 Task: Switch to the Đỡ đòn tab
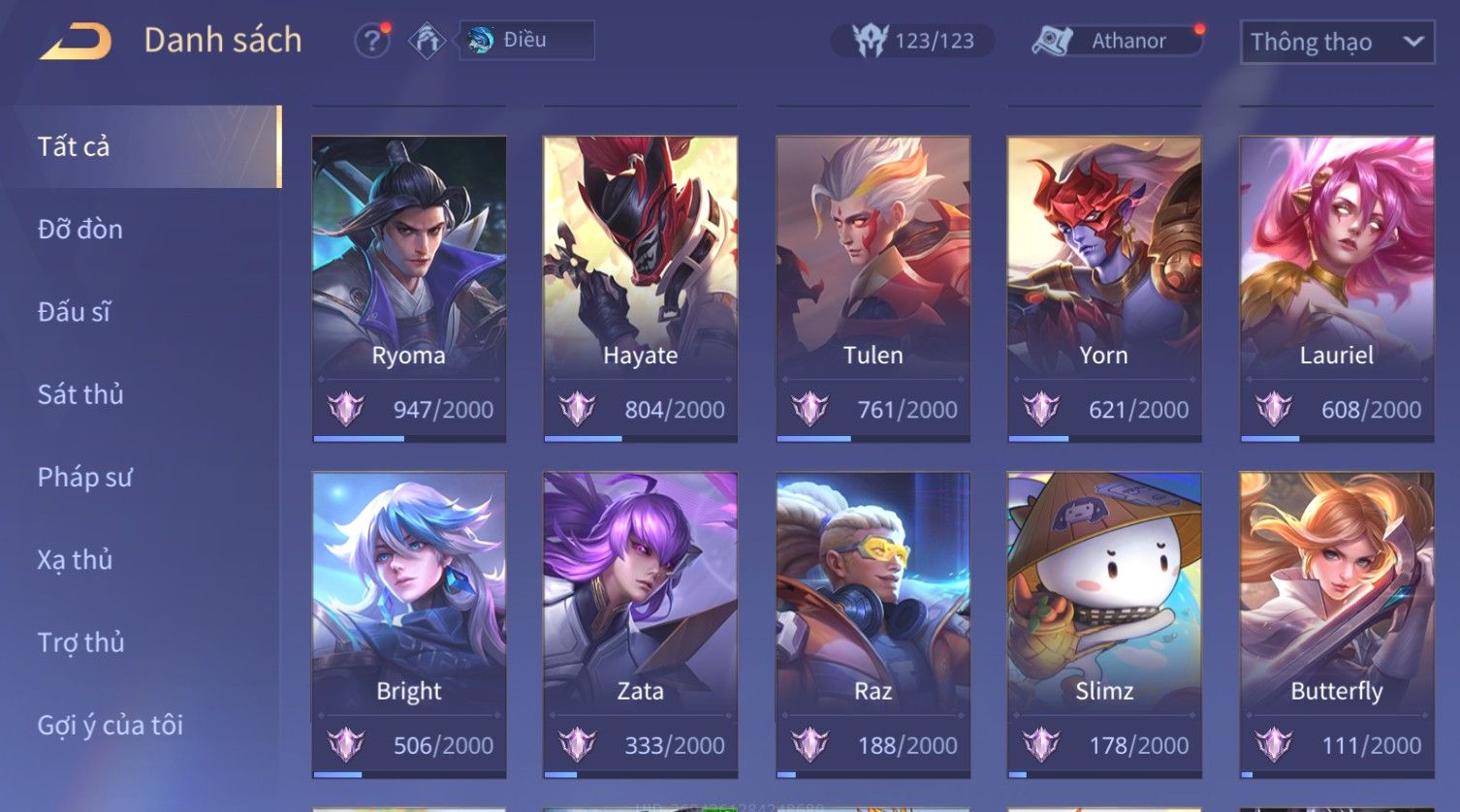click(x=80, y=230)
